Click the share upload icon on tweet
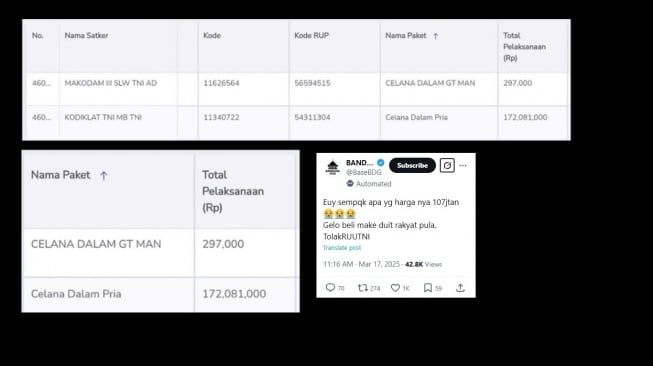653x366 pixels. pyautogui.click(x=460, y=288)
